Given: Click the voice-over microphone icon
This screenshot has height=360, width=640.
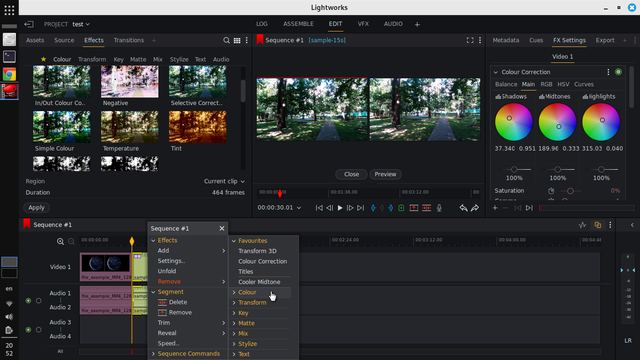Looking at the screenshot, I should [439, 208].
